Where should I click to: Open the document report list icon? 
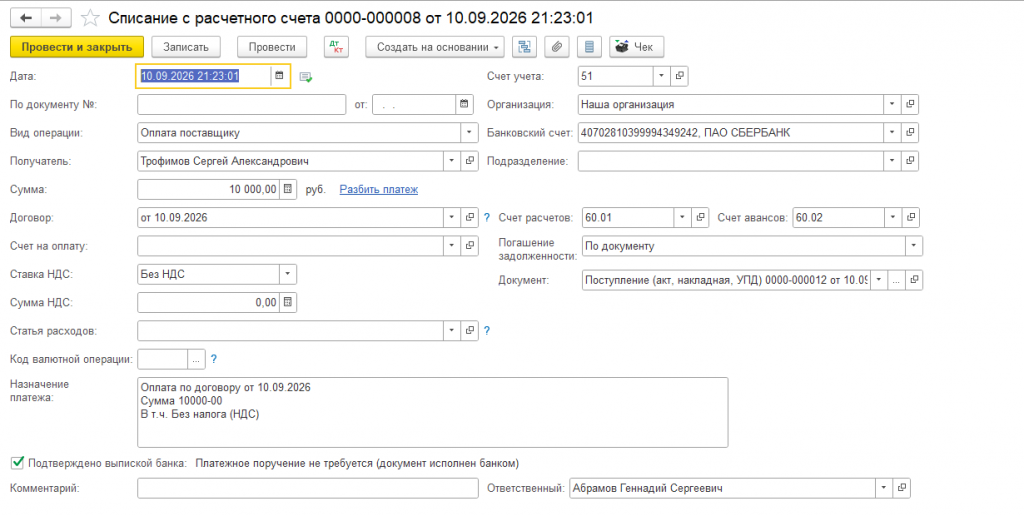pos(589,47)
